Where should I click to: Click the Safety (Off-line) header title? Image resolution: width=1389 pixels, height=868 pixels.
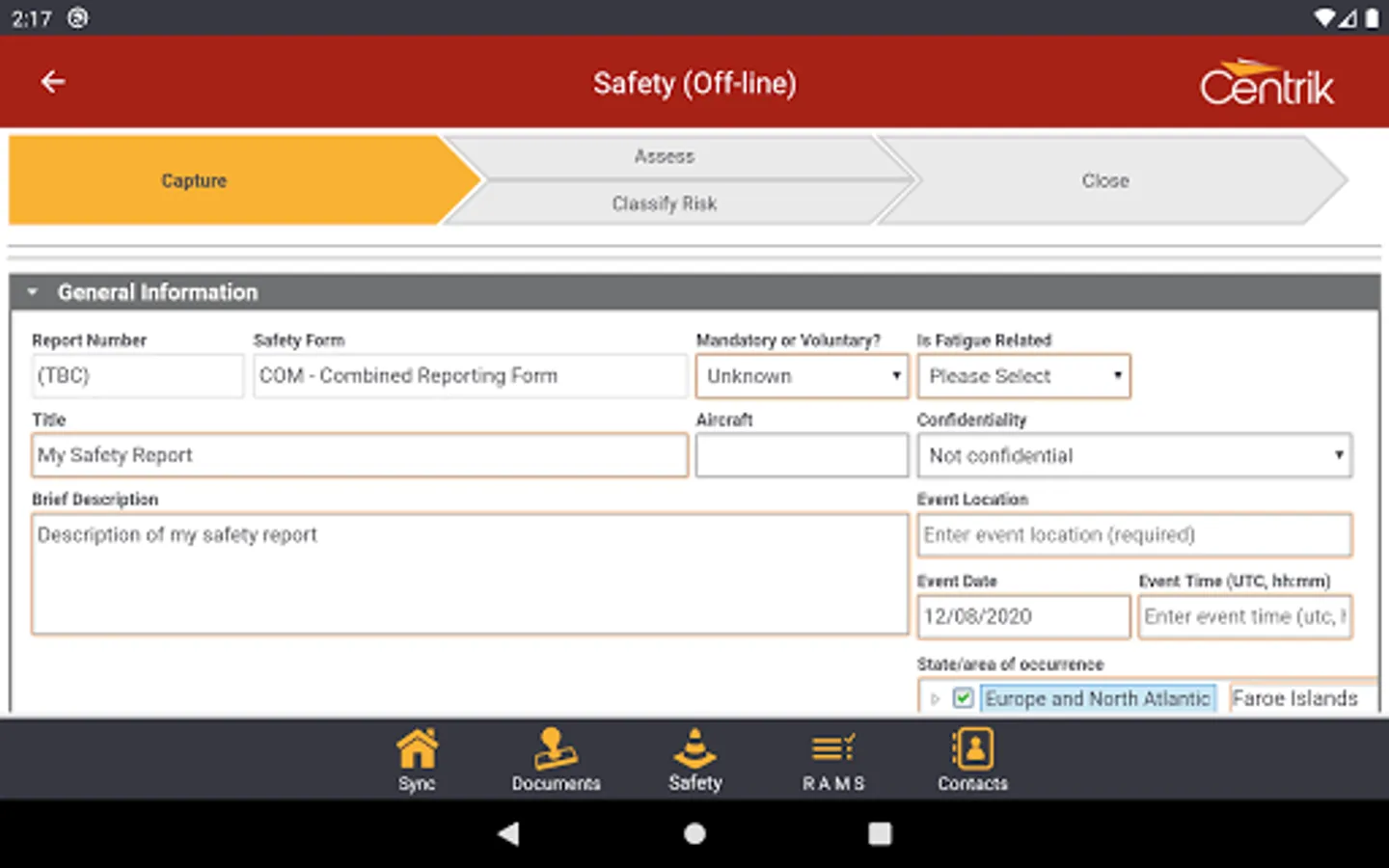[x=694, y=84]
